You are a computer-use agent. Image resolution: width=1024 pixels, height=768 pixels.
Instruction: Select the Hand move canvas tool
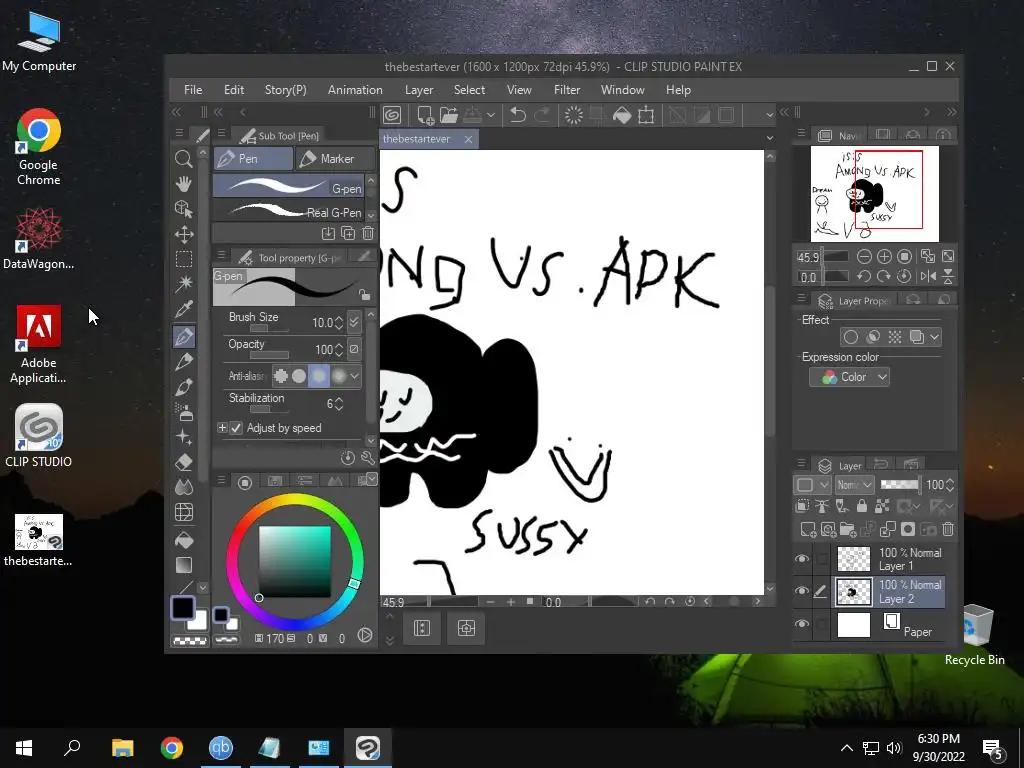(x=184, y=184)
